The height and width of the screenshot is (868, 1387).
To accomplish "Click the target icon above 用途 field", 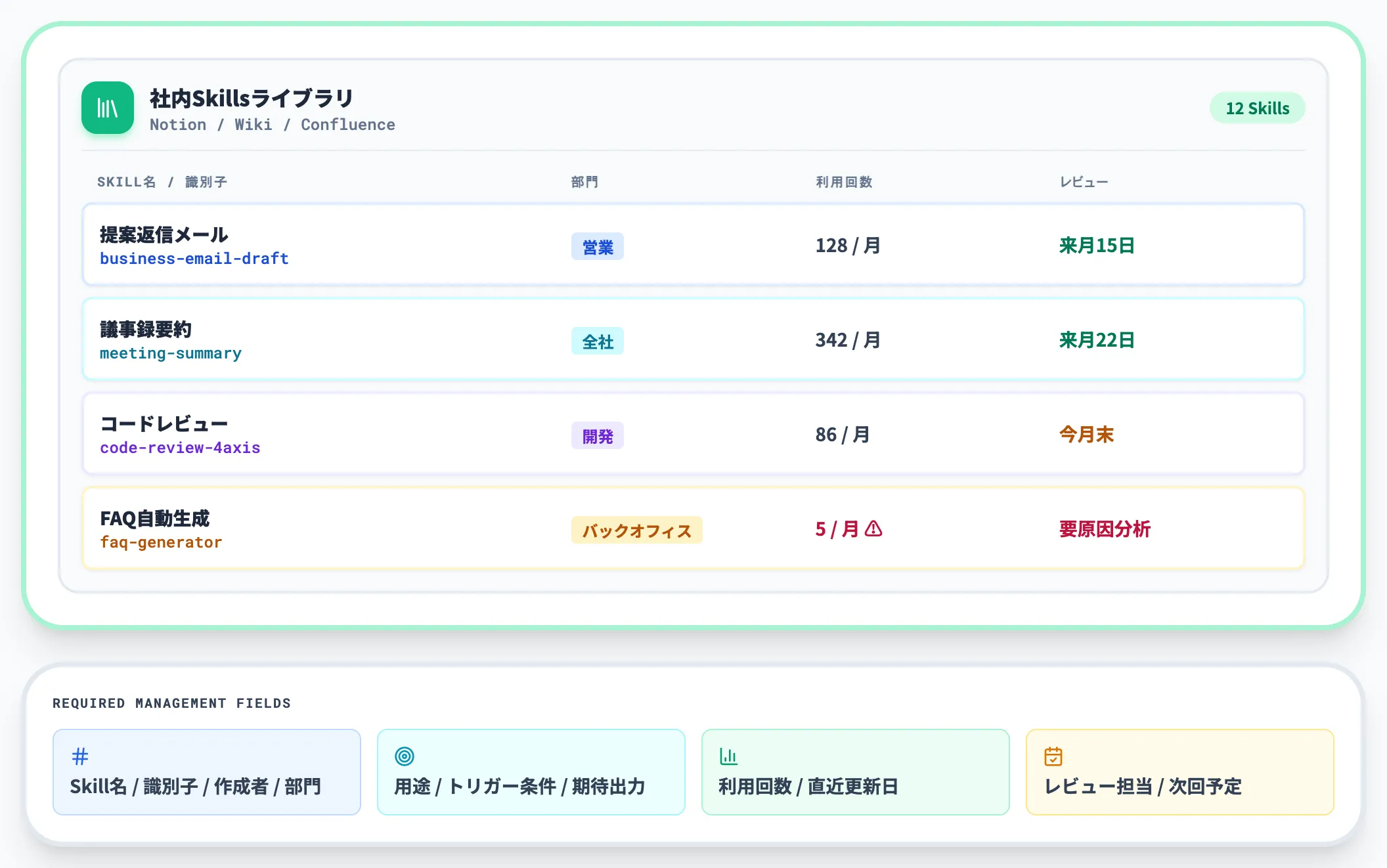I will pos(405,756).
